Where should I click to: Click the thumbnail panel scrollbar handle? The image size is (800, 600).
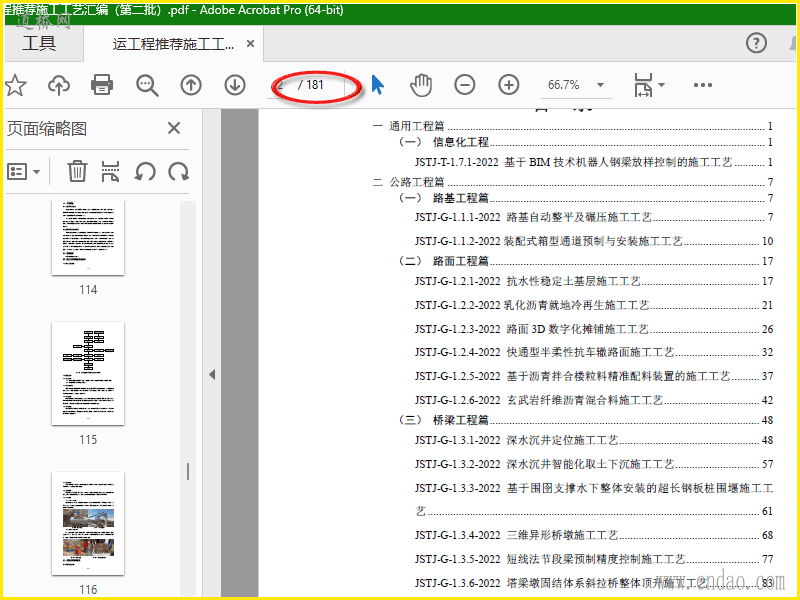188,471
